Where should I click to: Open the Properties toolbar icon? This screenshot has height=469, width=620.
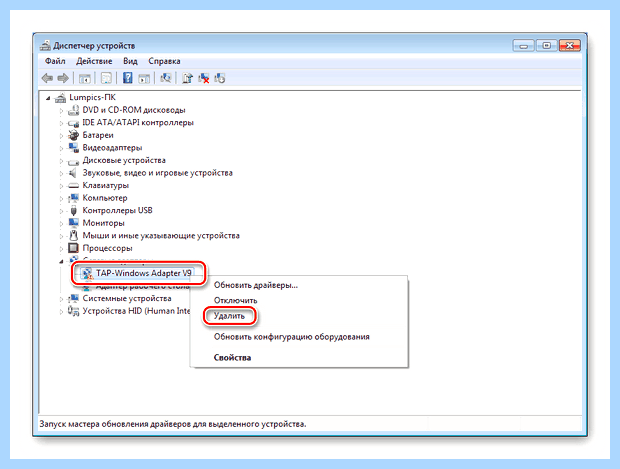tap(106, 78)
